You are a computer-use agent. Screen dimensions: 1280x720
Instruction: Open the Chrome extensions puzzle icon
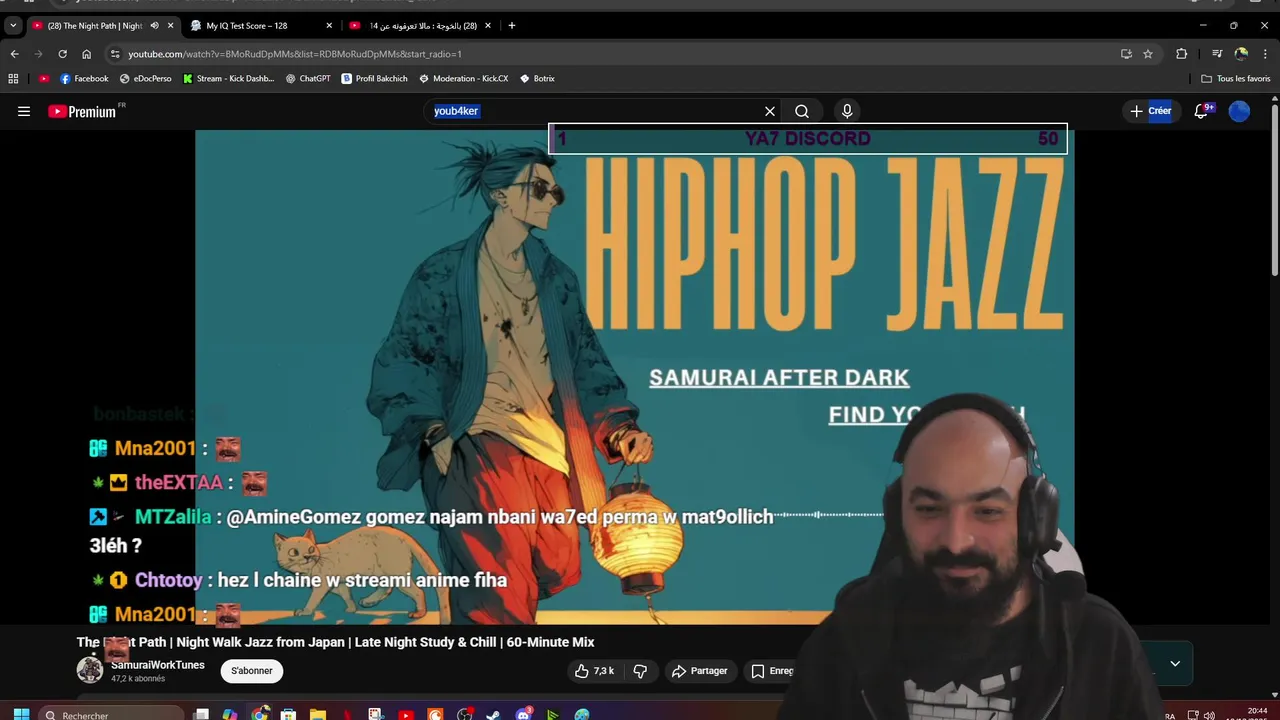(x=1181, y=54)
